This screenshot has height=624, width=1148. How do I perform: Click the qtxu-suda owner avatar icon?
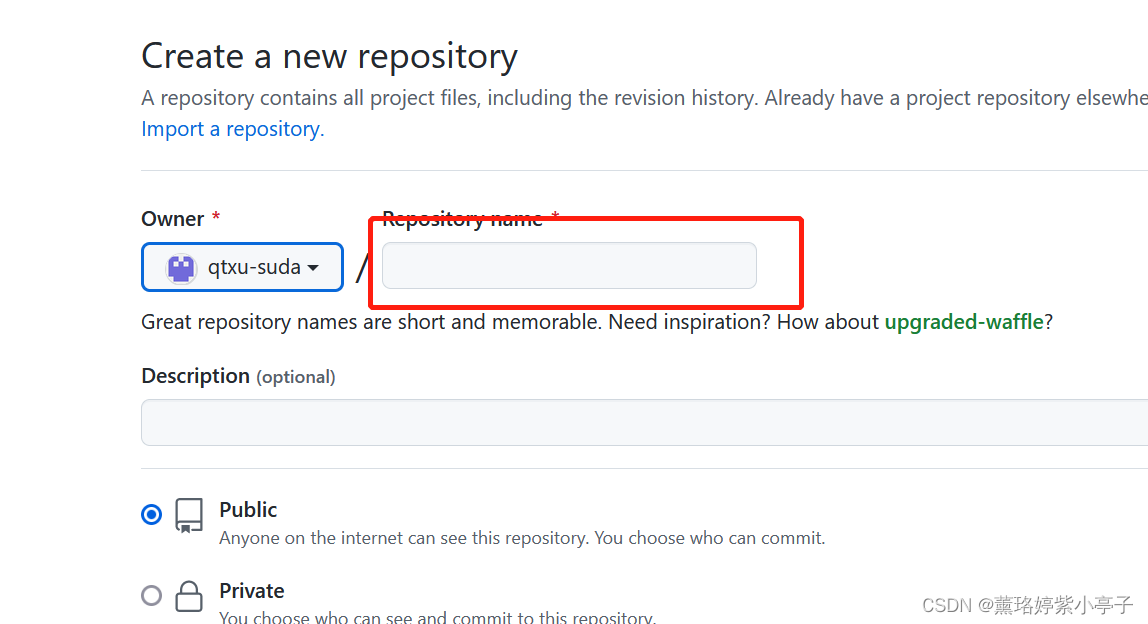pyautogui.click(x=181, y=268)
